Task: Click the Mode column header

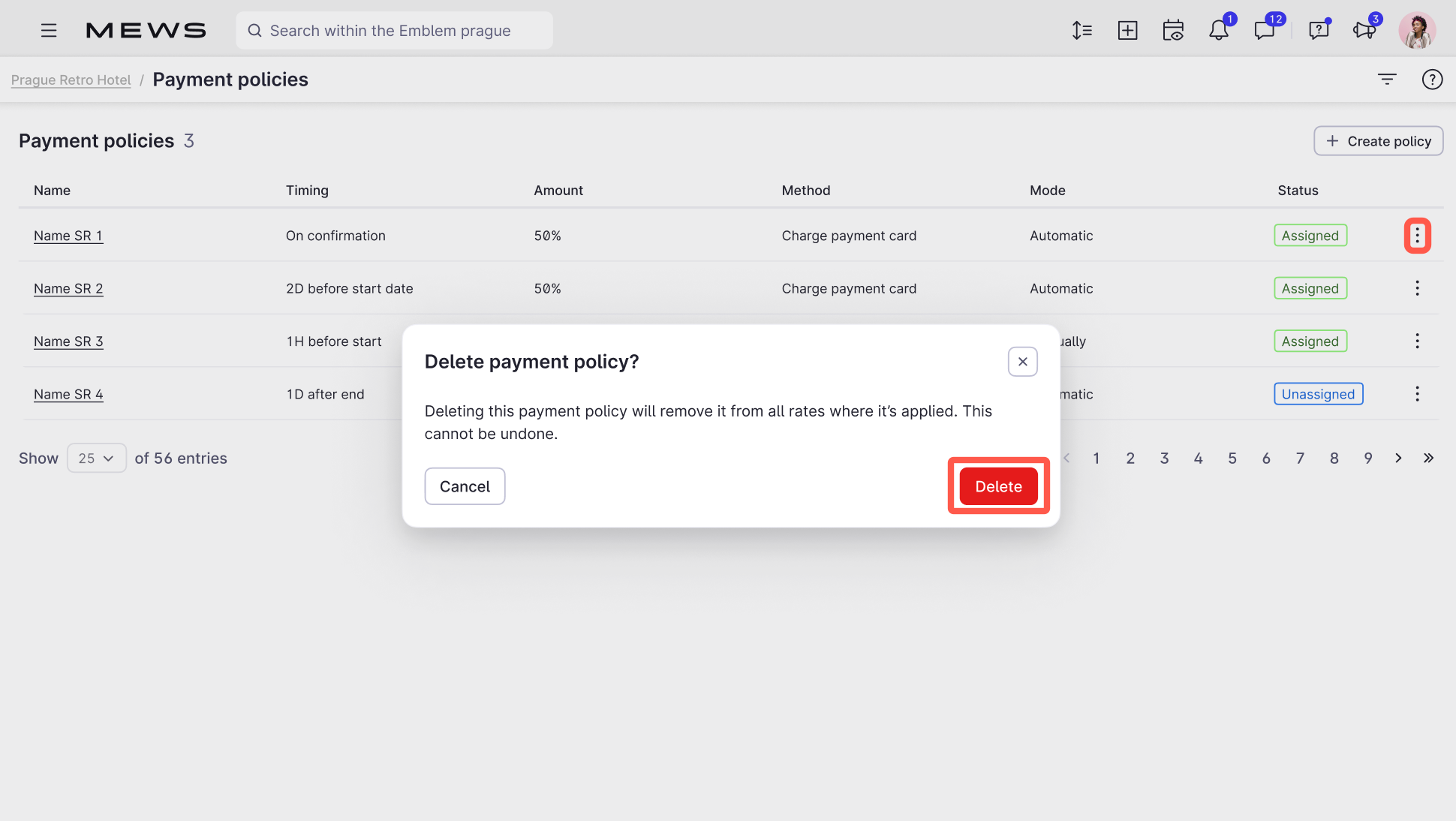Action: coord(1048,191)
